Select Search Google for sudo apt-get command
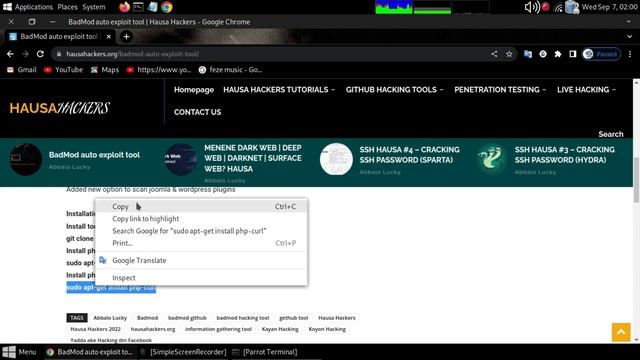This screenshot has width=640, height=360. click(201, 231)
